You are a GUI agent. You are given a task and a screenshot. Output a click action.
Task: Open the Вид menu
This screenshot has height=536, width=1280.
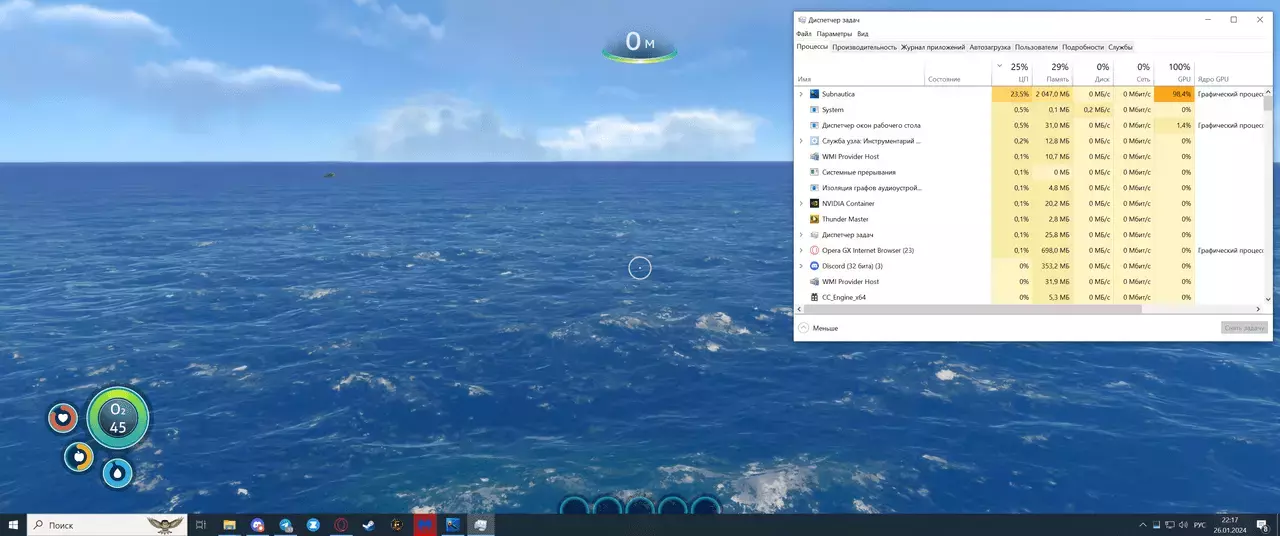pos(863,34)
